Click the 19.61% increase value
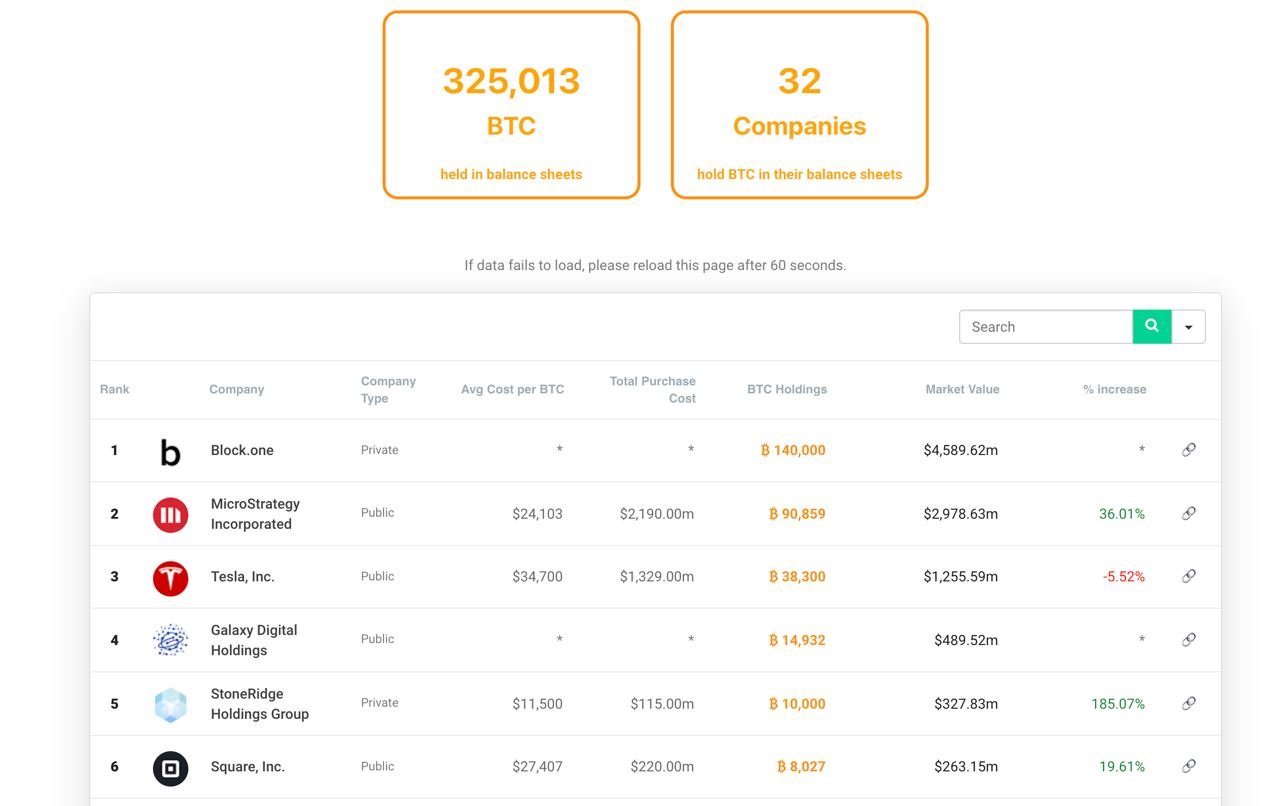Image resolution: width=1280 pixels, height=806 pixels. point(1122,767)
